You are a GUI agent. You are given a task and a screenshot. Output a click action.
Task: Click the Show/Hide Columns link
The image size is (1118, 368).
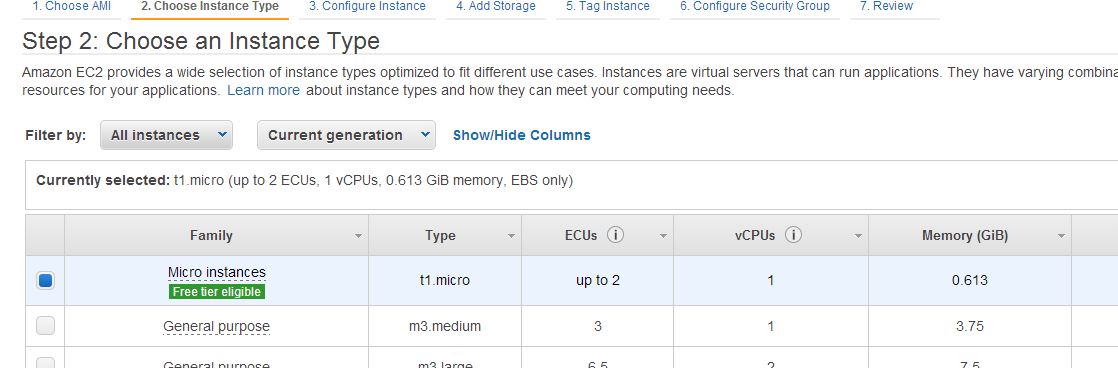tap(522, 135)
